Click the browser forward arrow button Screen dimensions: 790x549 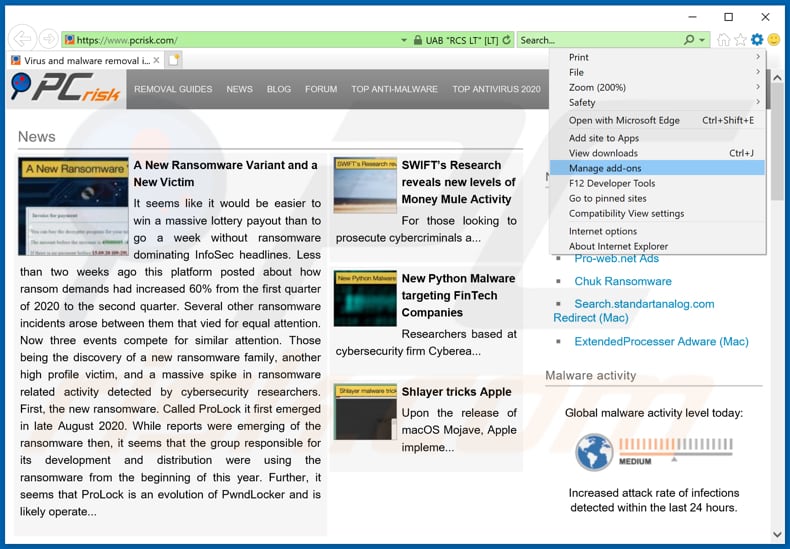47,39
